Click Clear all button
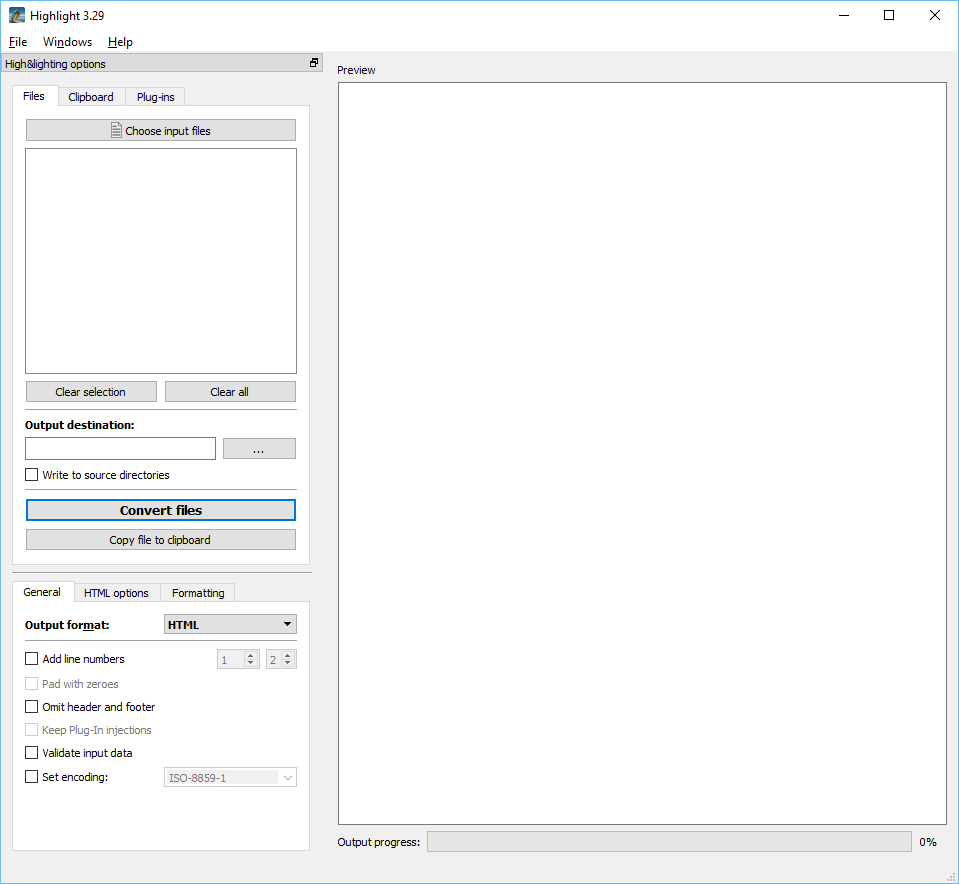Viewport: 959px width, 884px height. click(230, 392)
